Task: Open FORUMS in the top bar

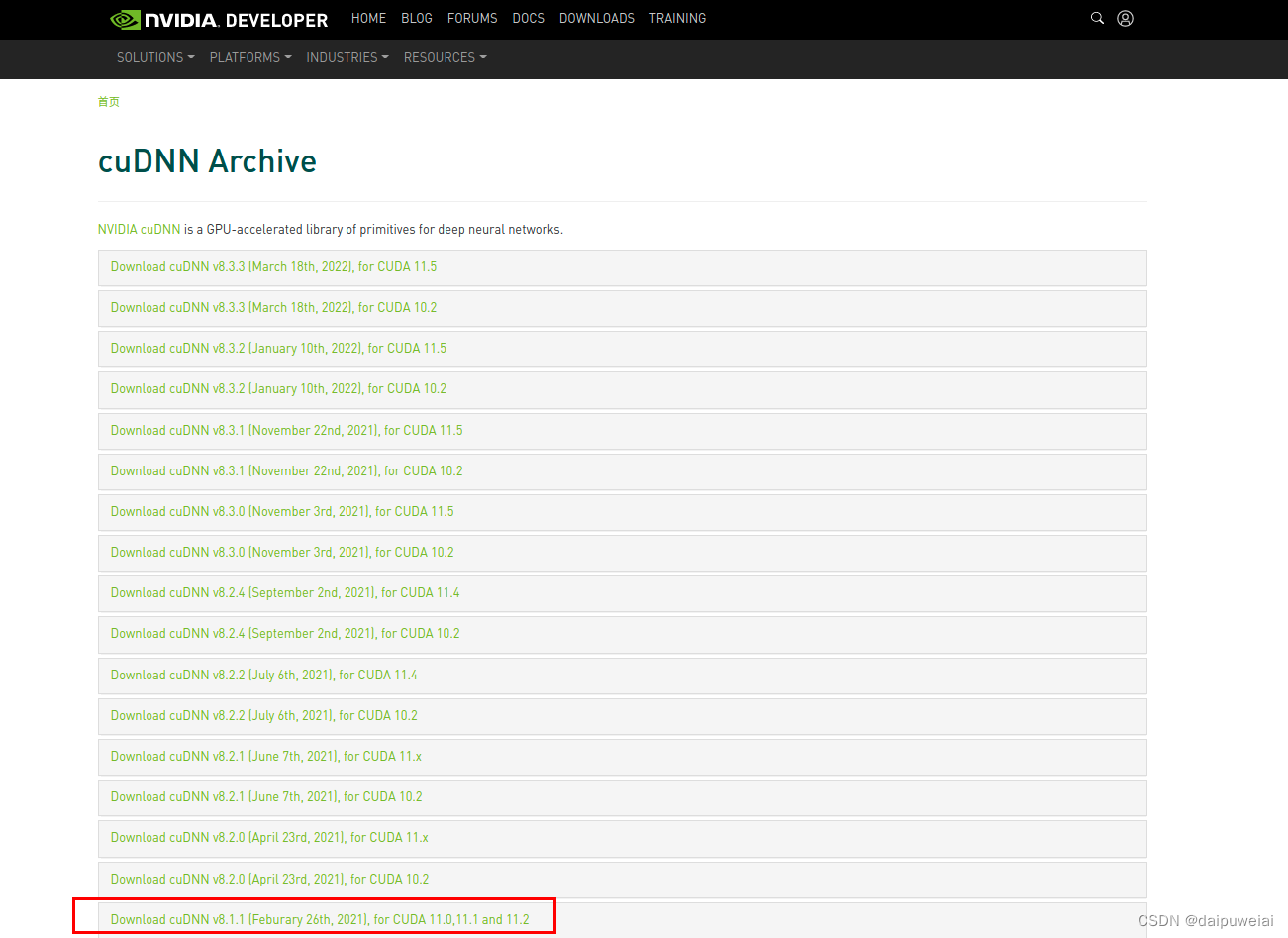Action: tap(472, 18)
